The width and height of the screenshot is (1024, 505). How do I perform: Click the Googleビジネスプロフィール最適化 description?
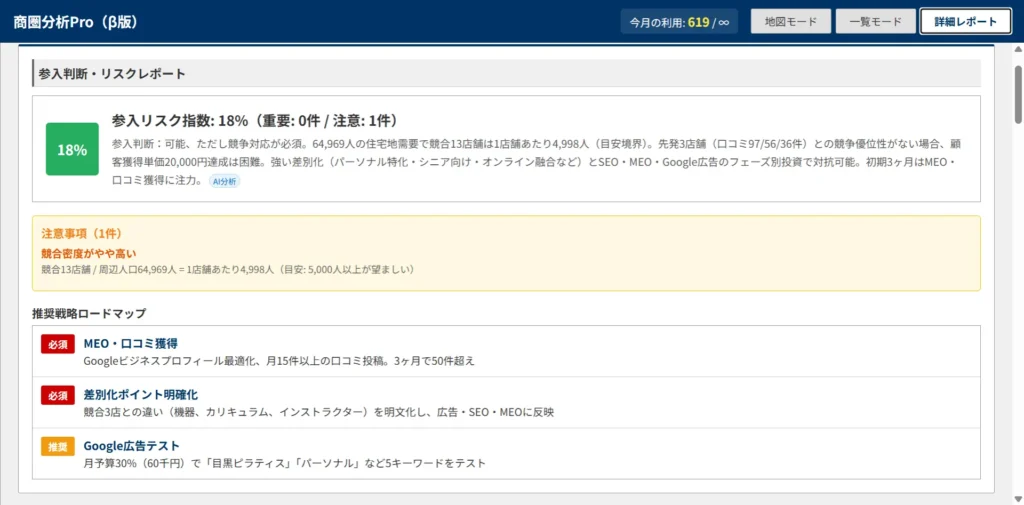(279, 361)
